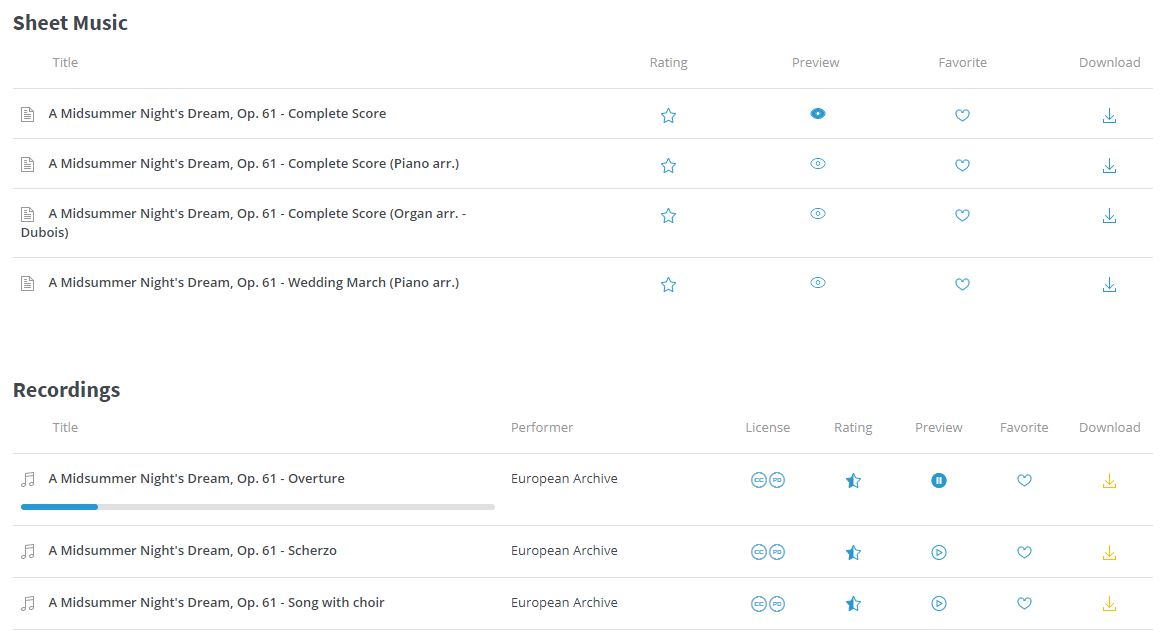
Task: Download the Organ arr. - Dubois score
Action: point(1110,216)
